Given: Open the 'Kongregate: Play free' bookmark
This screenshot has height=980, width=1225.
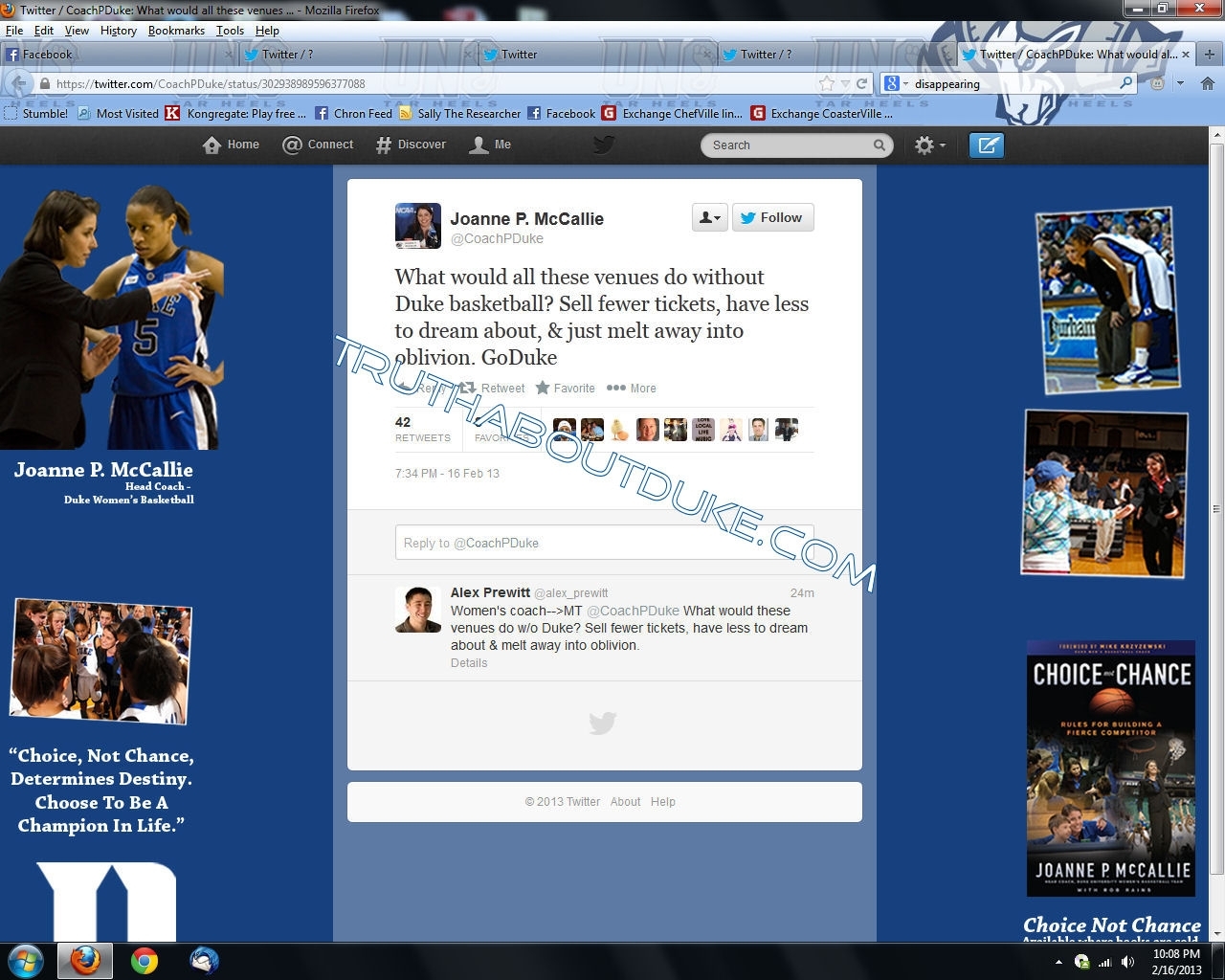Looking at the screenshot, I should (x=236, y=113).
